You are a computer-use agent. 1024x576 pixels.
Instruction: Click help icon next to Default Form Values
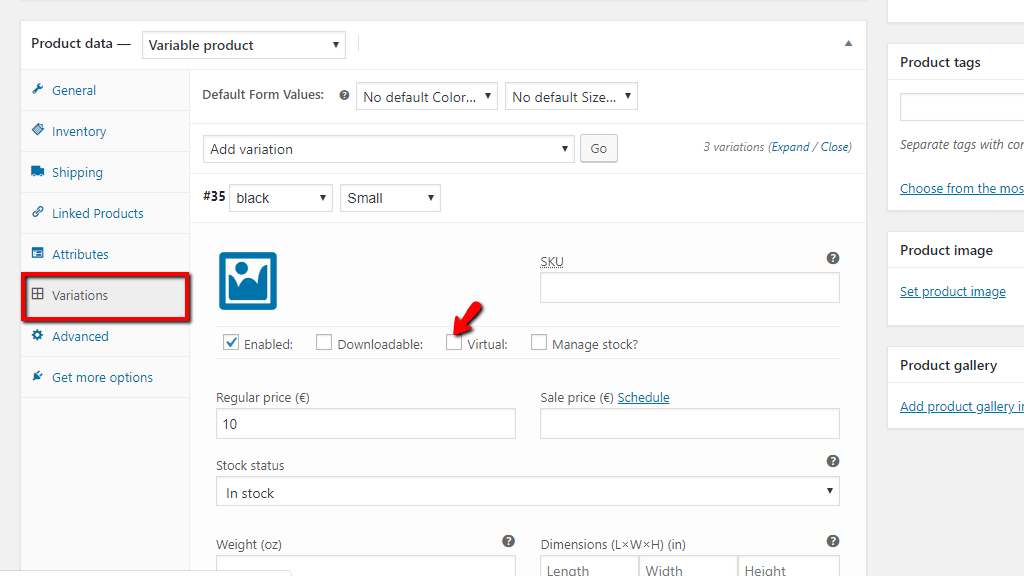click(x=344, y=95)
